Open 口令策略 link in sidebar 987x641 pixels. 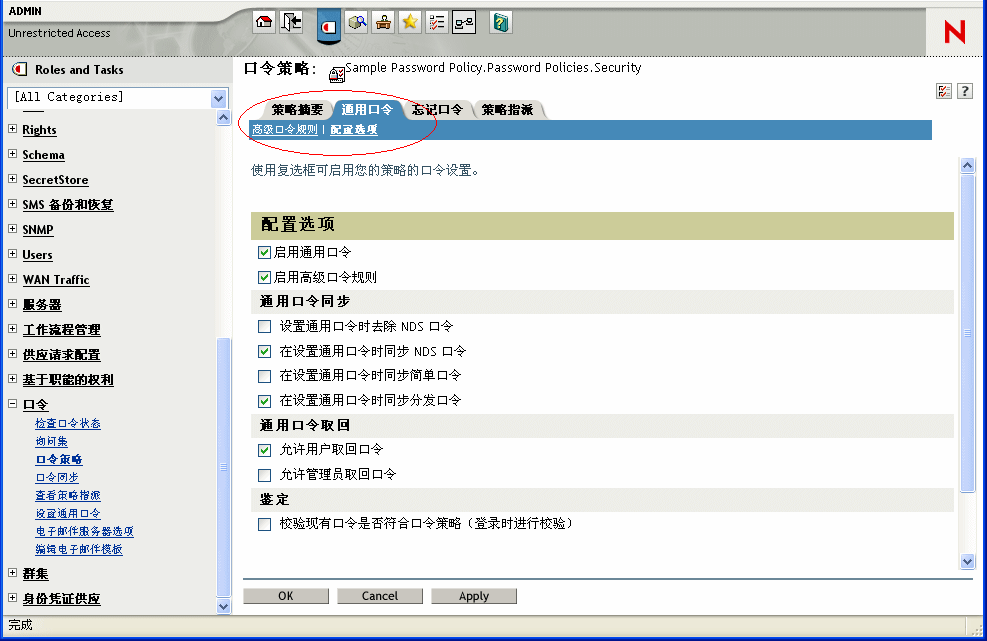[59, 460]
